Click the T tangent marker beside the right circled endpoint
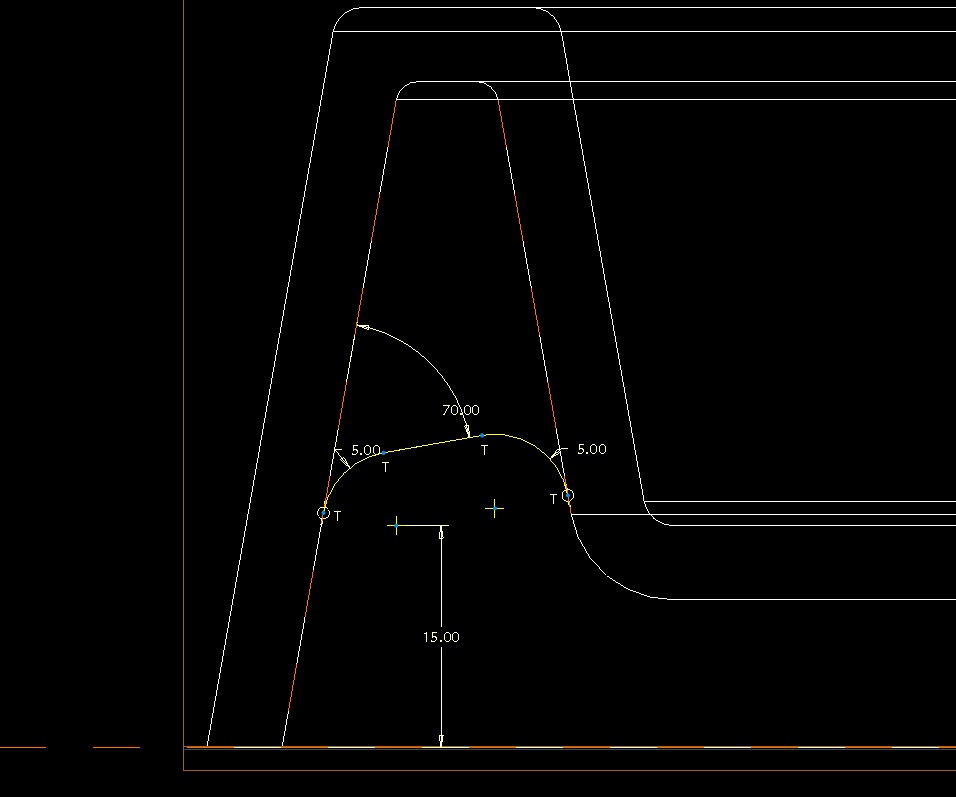Viewport: 956px width, 797px height. [x=553, y=499]
